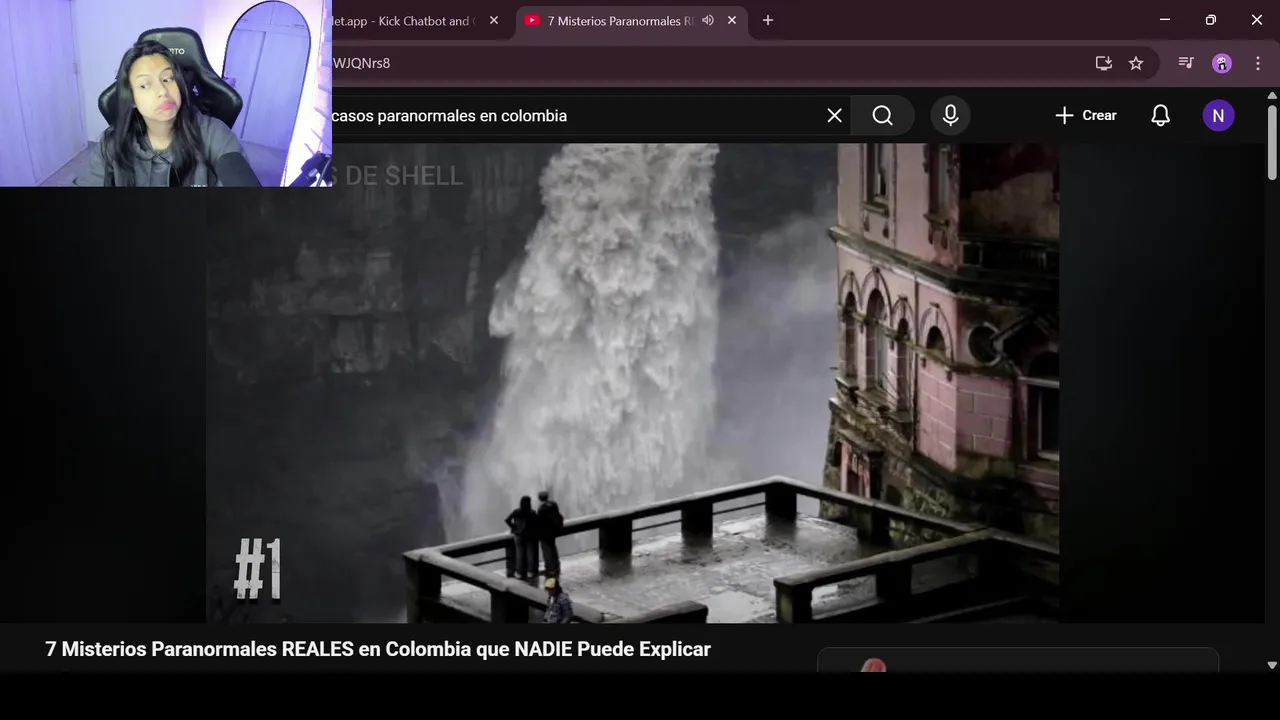Open the Chrome profile avatar
The image size is (1280, 720).
(x=1222, y=63)
